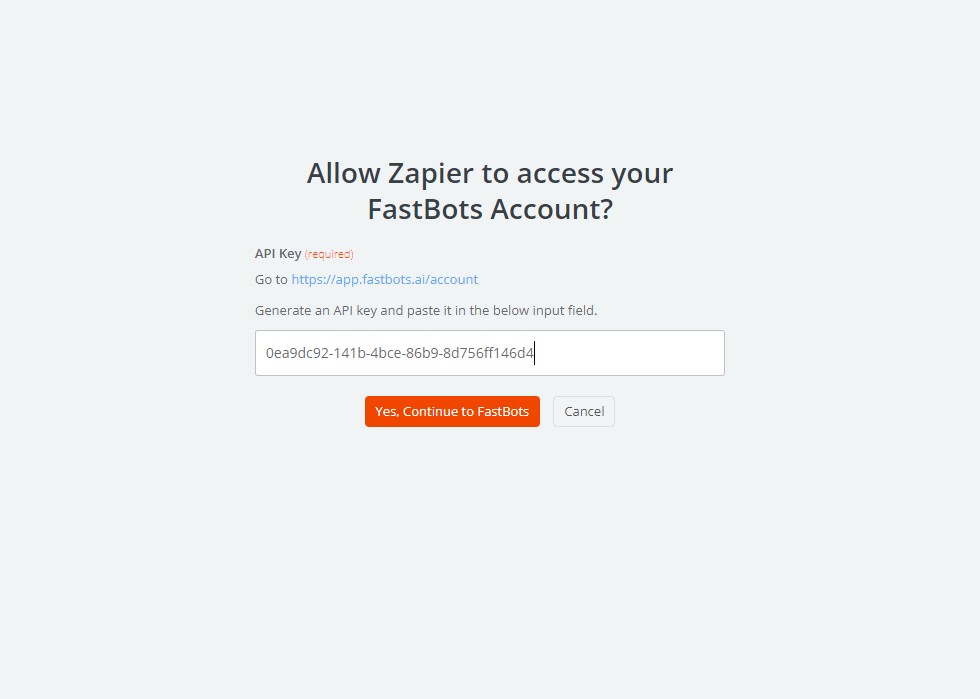Click the page heading about Zapier access
Viewport: 980px width, 699px height.
489,190
